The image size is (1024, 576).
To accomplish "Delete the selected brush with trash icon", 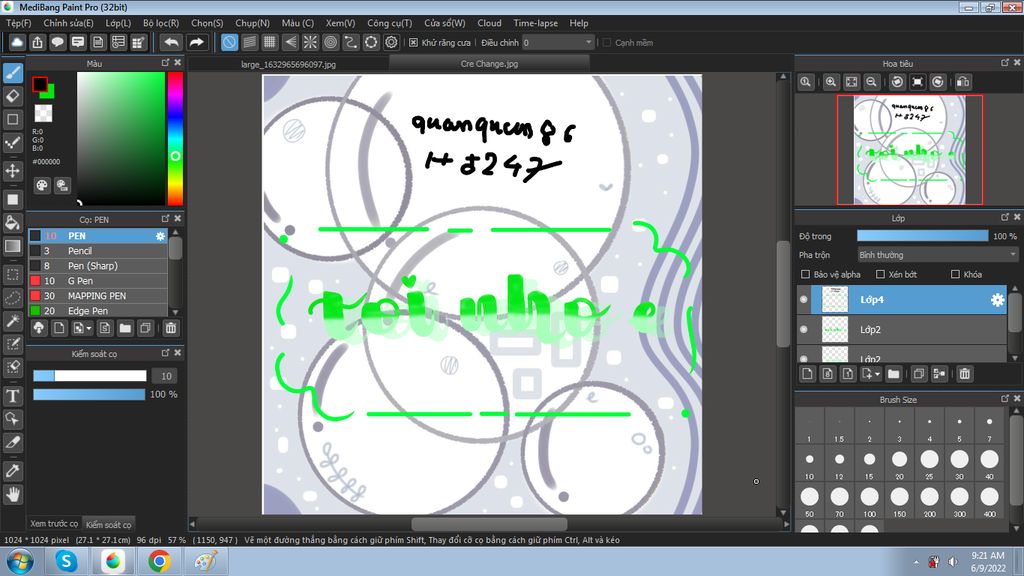I will [x=170, y=328].
